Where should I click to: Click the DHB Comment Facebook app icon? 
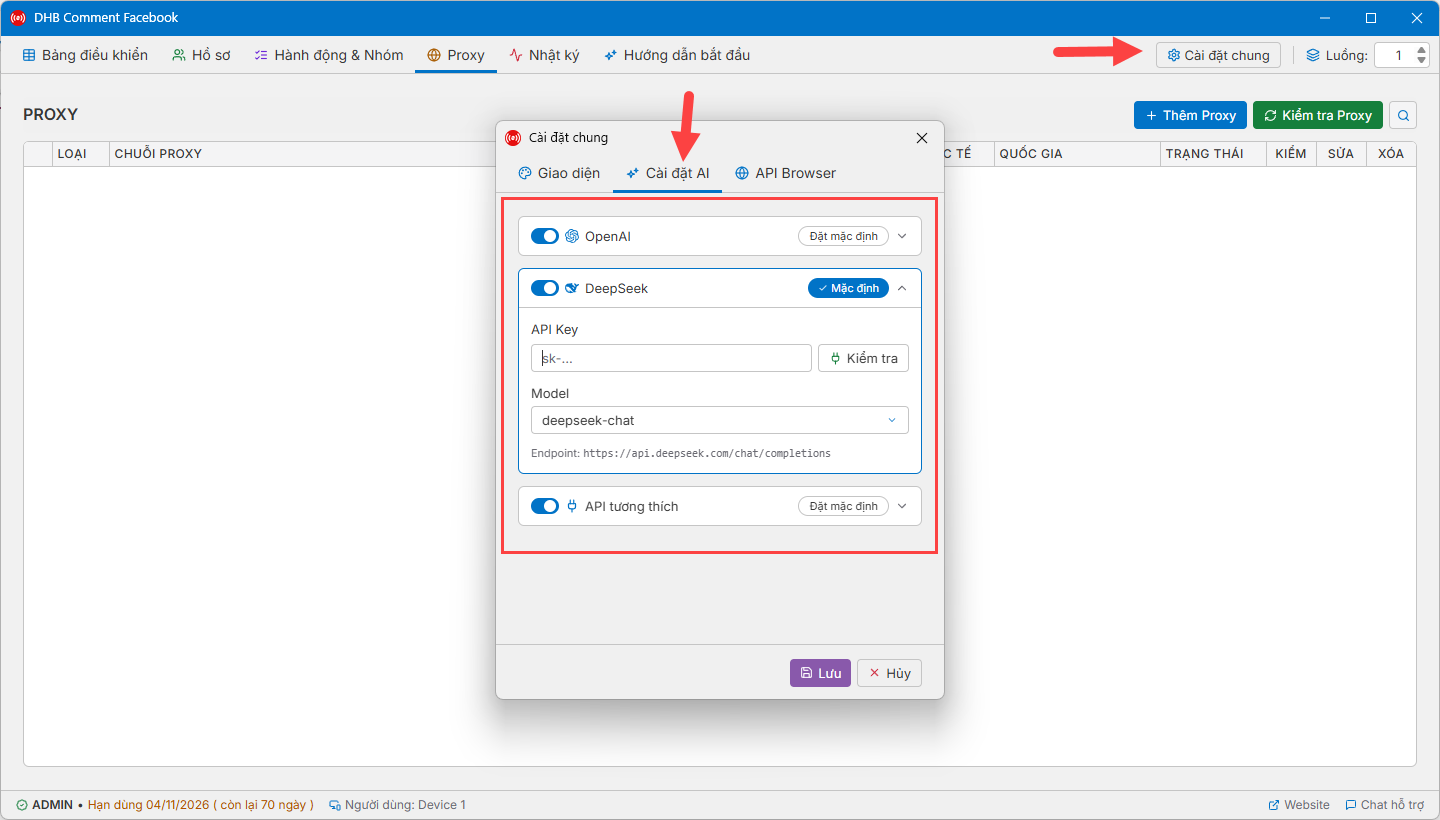(x=17, y=17)
